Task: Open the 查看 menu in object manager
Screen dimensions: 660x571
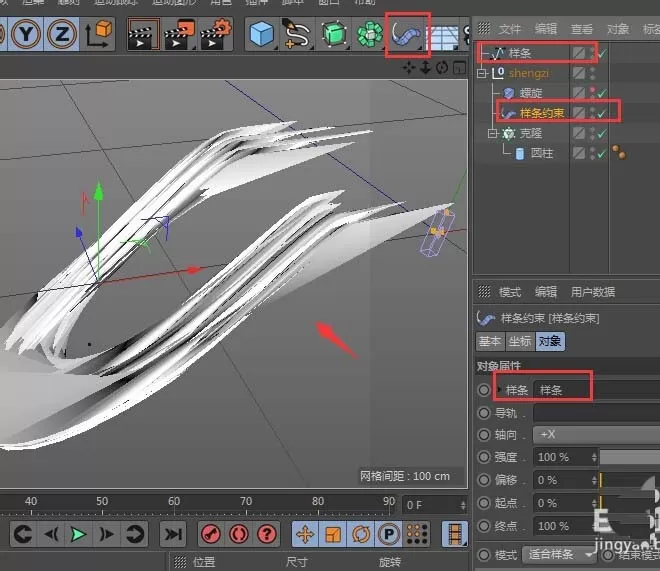Action: point(582,29)
